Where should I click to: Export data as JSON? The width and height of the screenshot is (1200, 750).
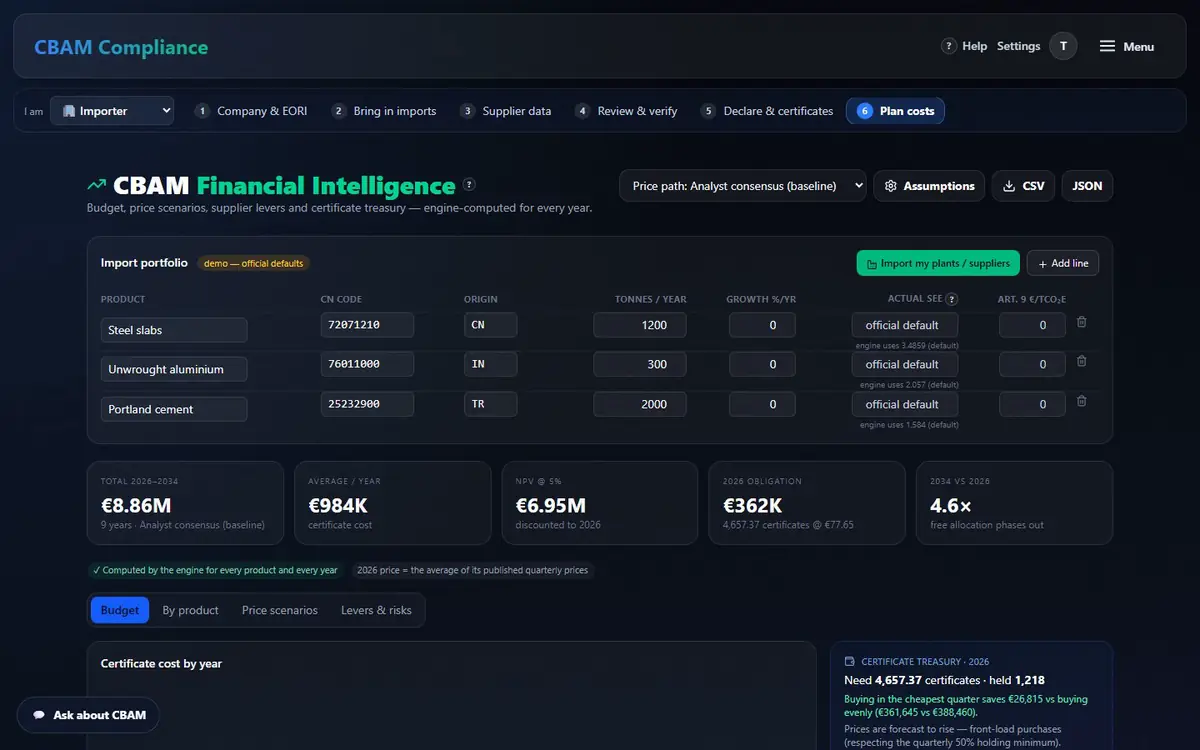pyautogui.click(x=1087, y=186)
